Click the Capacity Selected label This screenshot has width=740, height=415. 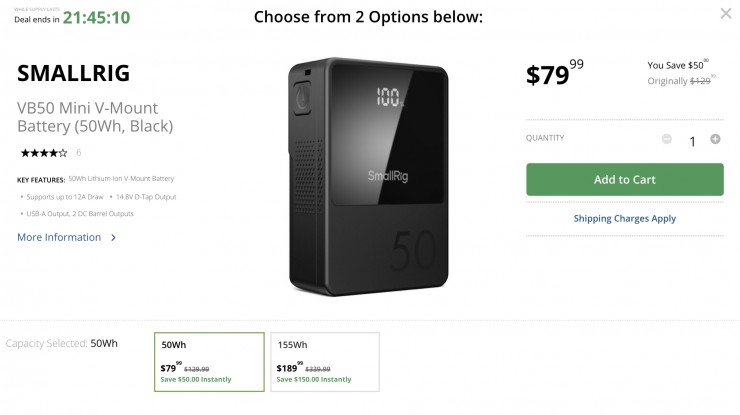tap(46, 343)
